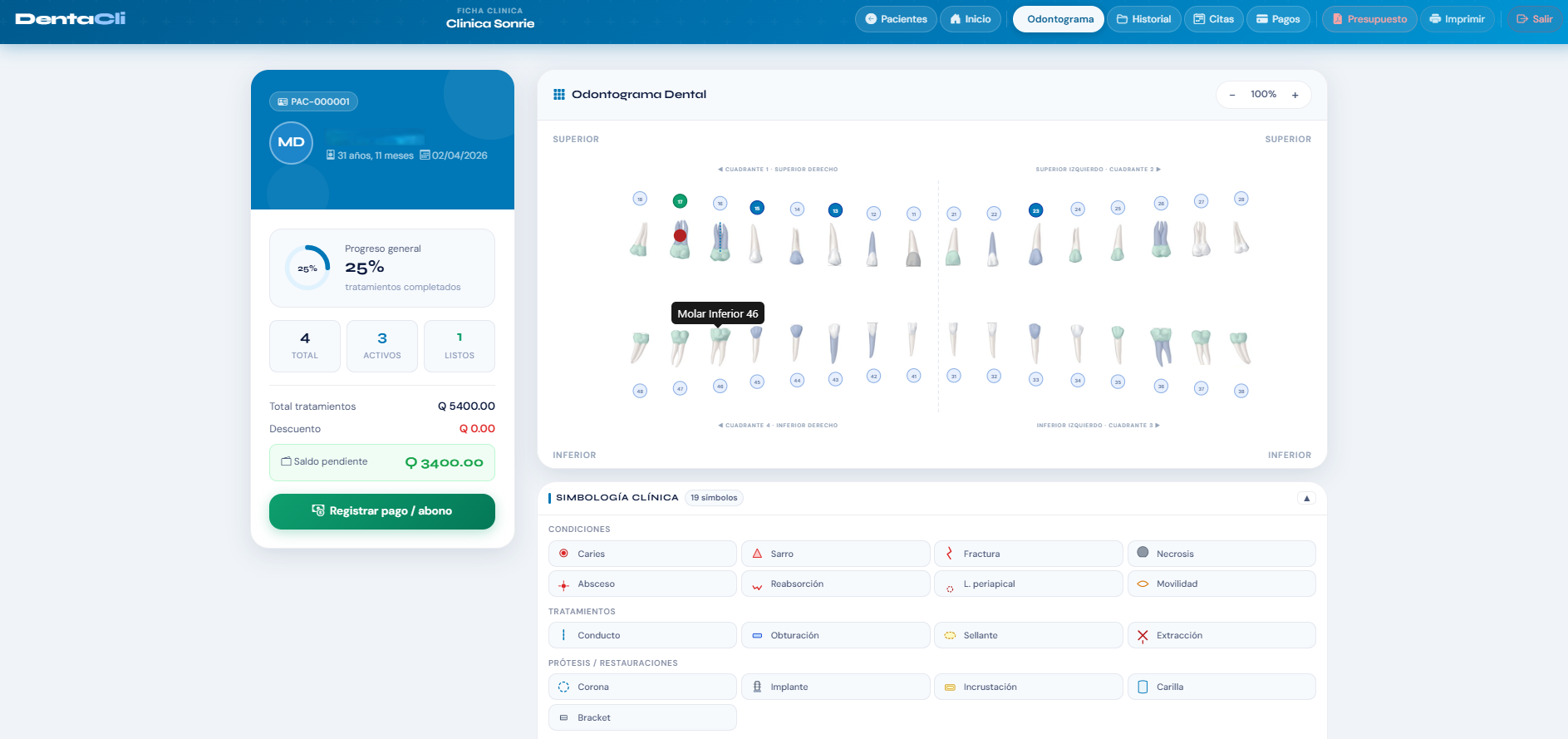Click the lower molar tooth 46
Image resolution: width=1568 pixels, height=739 pixels.
click(x=720, y=345)
